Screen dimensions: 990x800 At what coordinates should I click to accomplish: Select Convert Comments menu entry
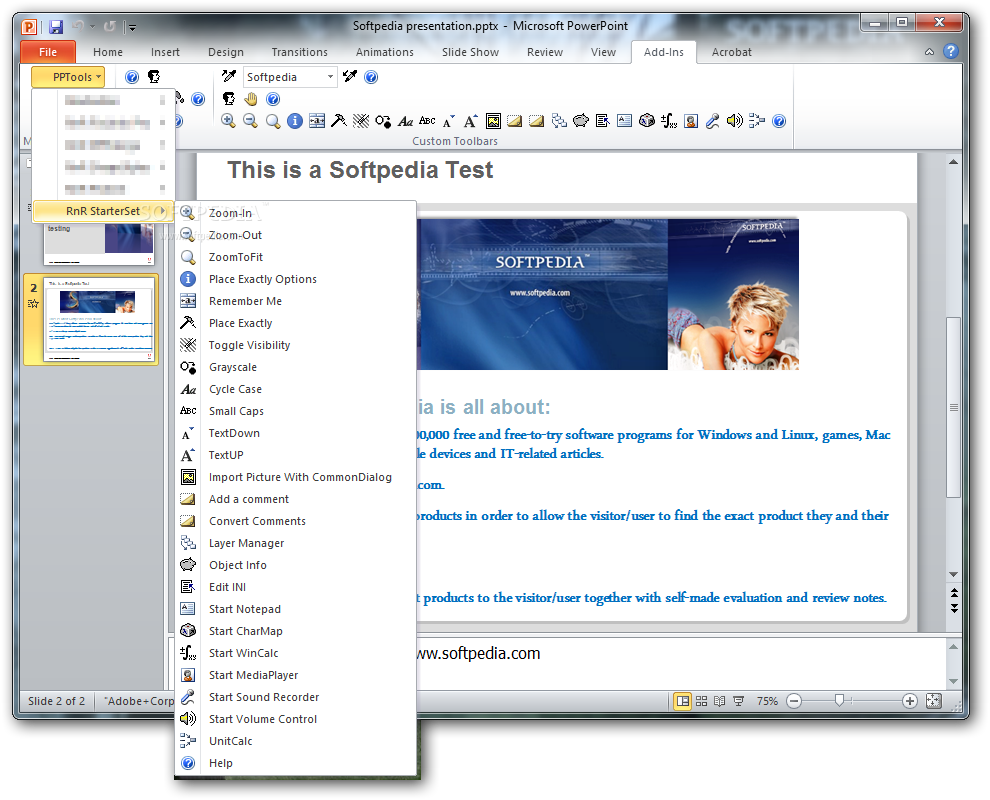tap(295, 521)
